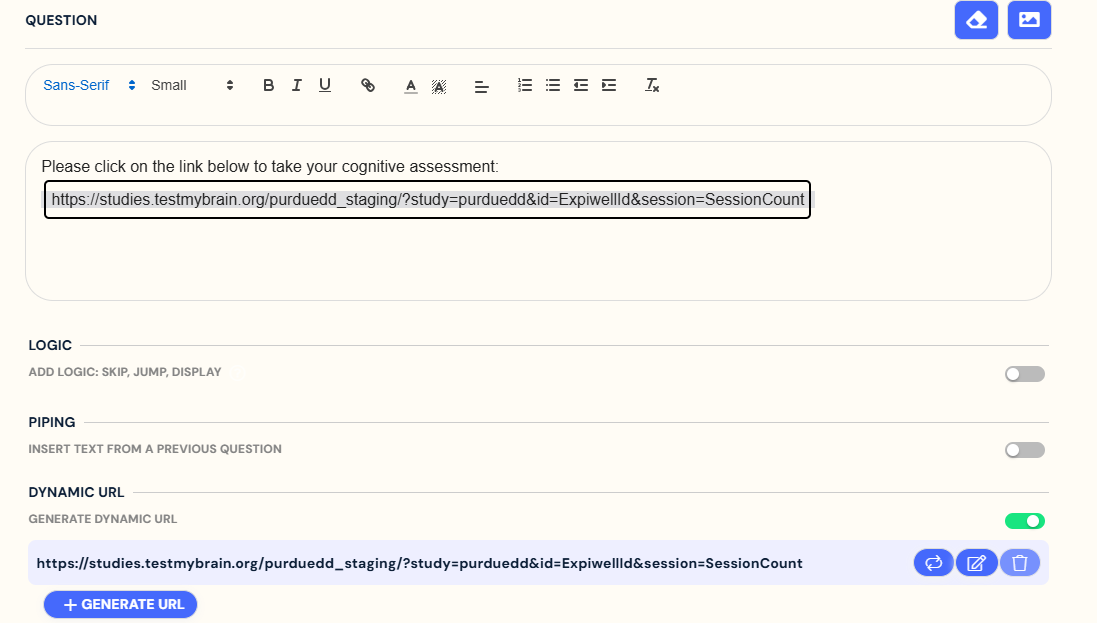Viewport: 1097px width, 623px height.
Task: Click the DYNAMIC URL section heading
Action: tap(76, 493)
